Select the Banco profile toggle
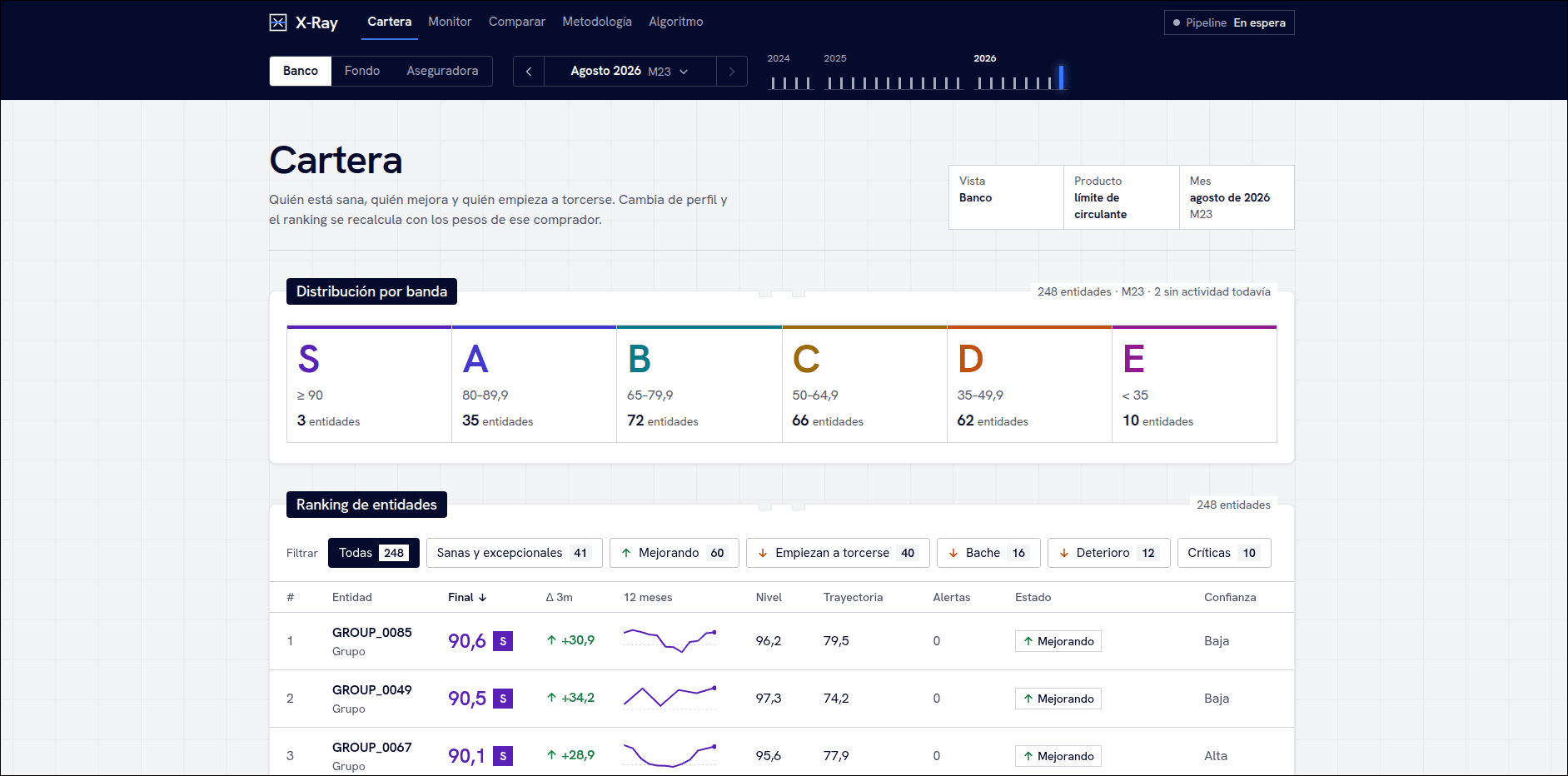The image size is (1568, 776). click(301, 71)
